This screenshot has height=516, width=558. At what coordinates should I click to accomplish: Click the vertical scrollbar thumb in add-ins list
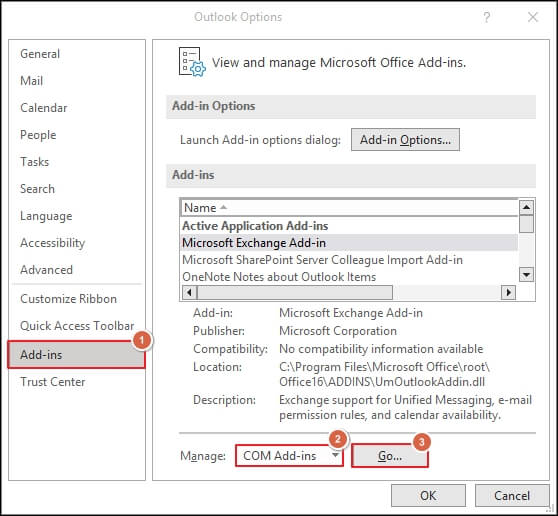tap(526, 224)
